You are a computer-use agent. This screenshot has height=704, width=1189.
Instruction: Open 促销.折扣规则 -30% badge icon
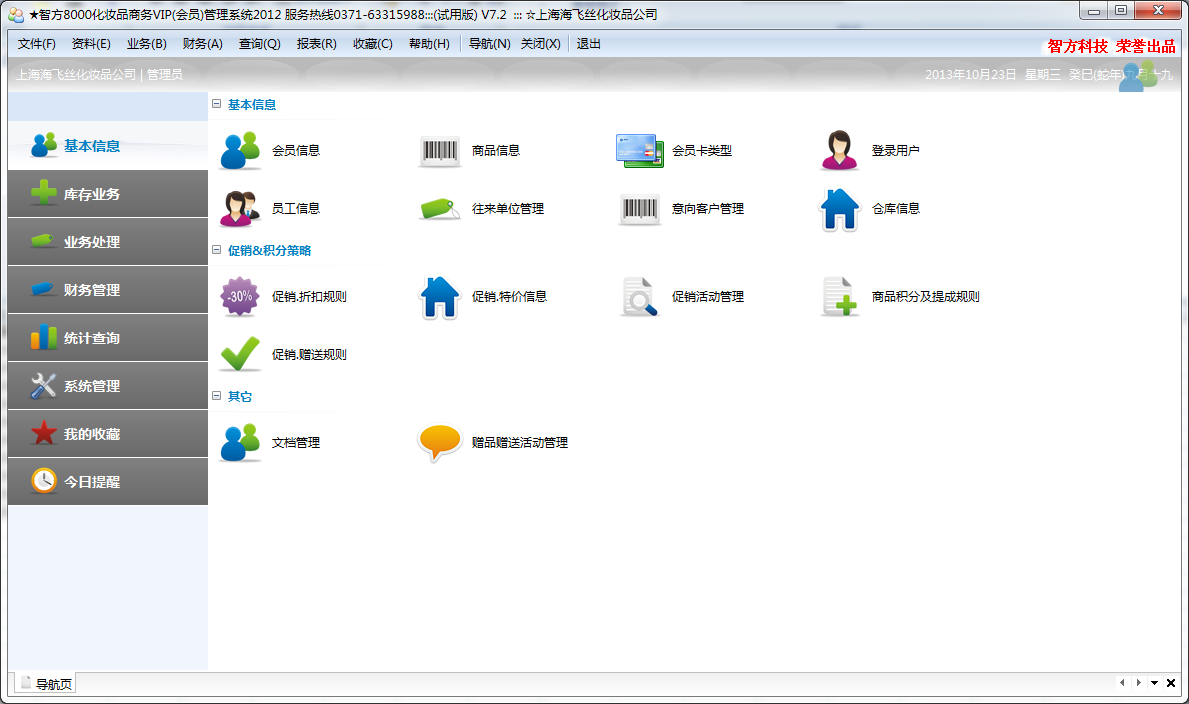(240, 297)
